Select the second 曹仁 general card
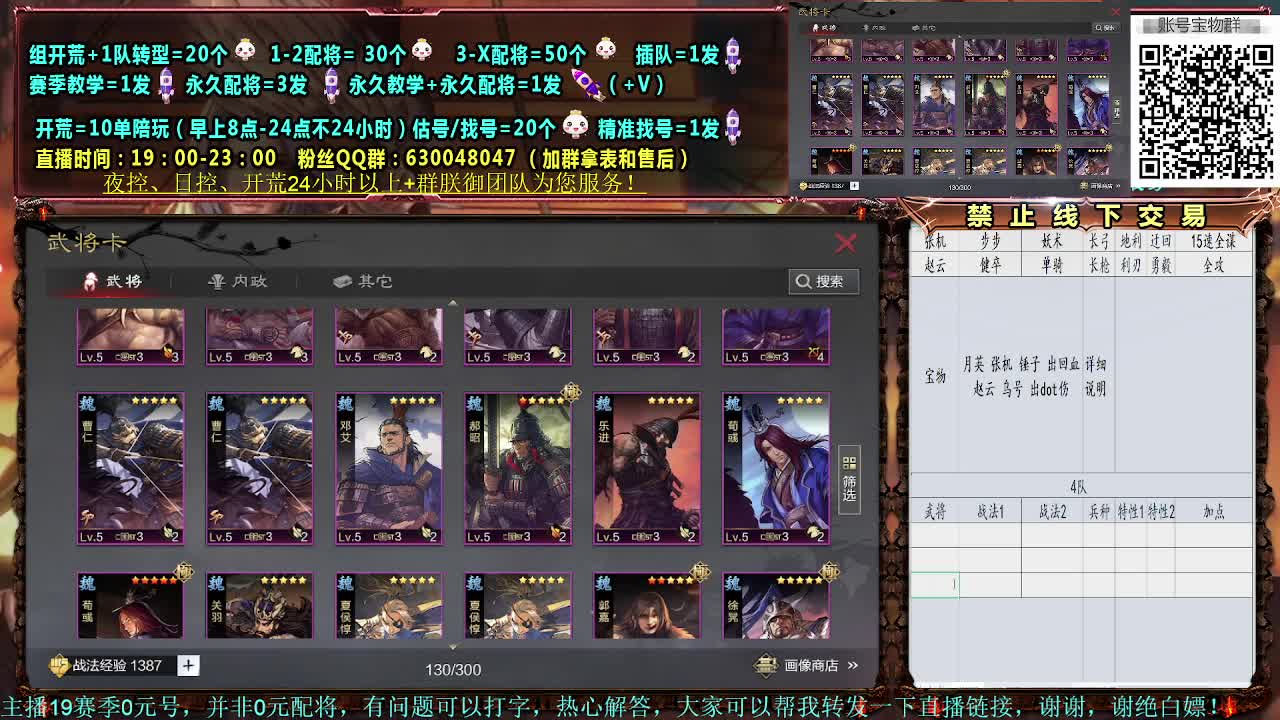 tap(259, 468)
